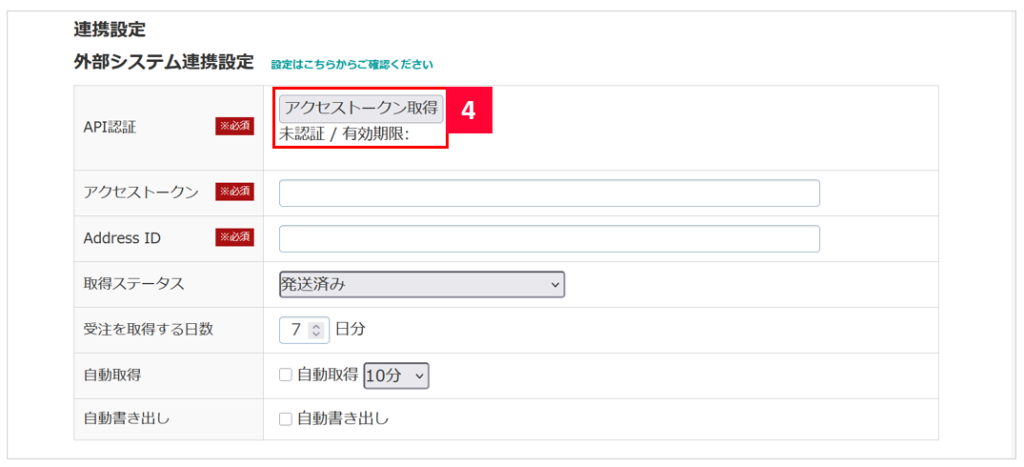This screenshot has height=467, width=1024.
Task: Click the API認証 row label
Action: click(110, 127)
